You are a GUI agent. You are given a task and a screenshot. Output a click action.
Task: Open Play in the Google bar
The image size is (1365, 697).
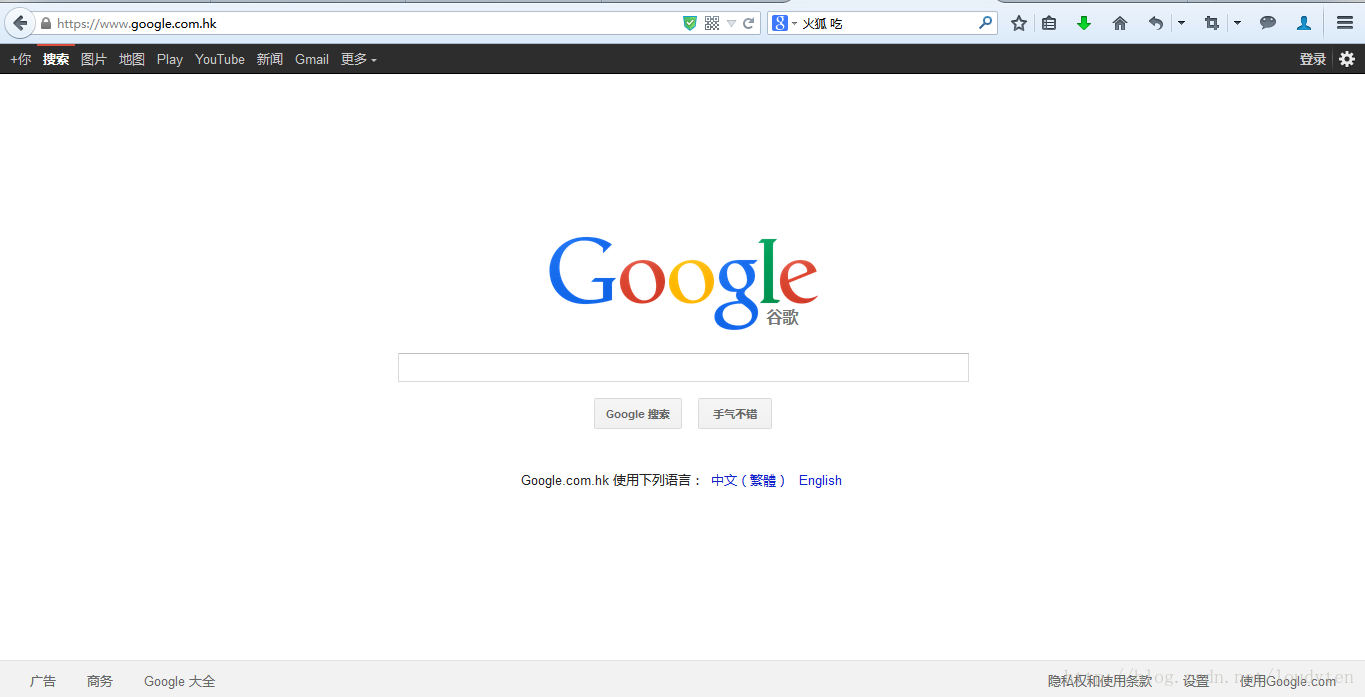(170, 59)
